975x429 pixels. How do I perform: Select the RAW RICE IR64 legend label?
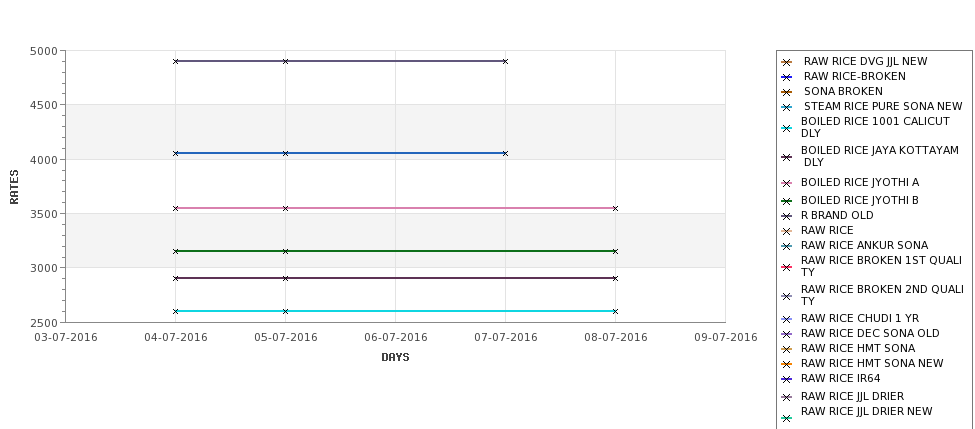840,379
